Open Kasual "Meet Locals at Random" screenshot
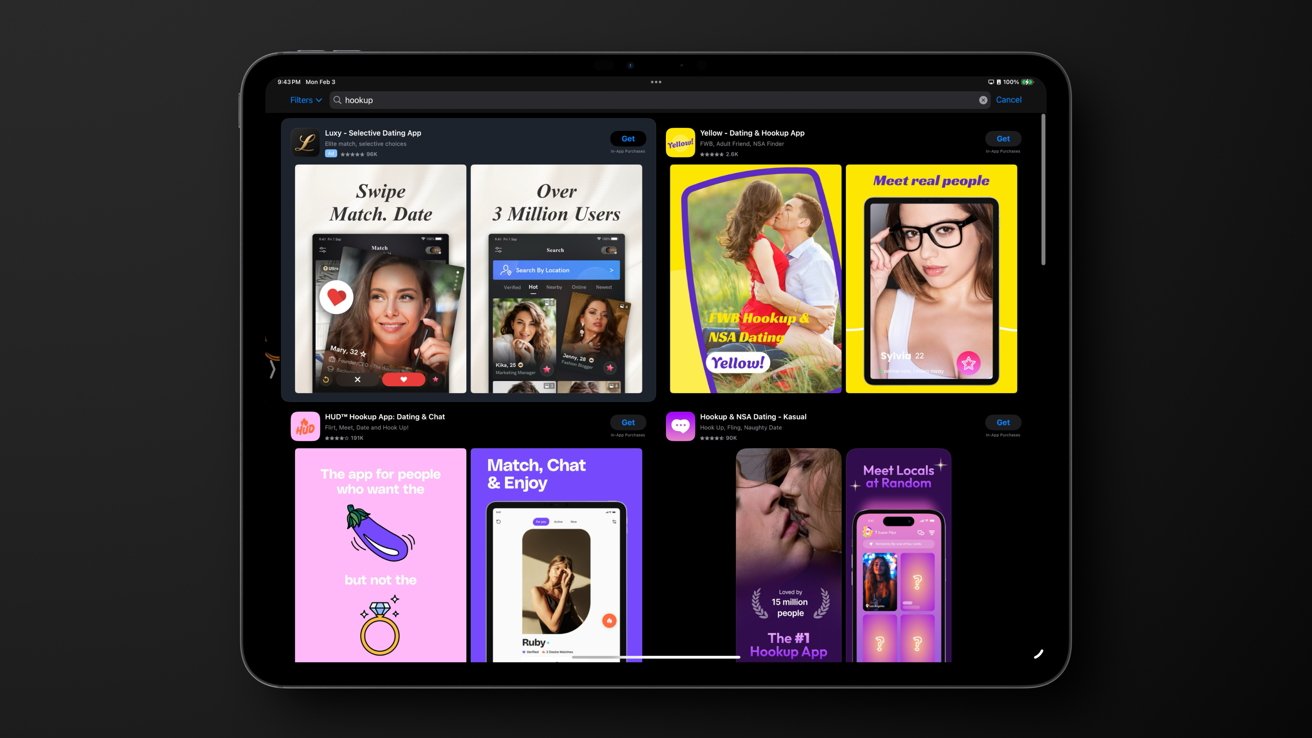 pyautogui.click(x=899, y=555)
